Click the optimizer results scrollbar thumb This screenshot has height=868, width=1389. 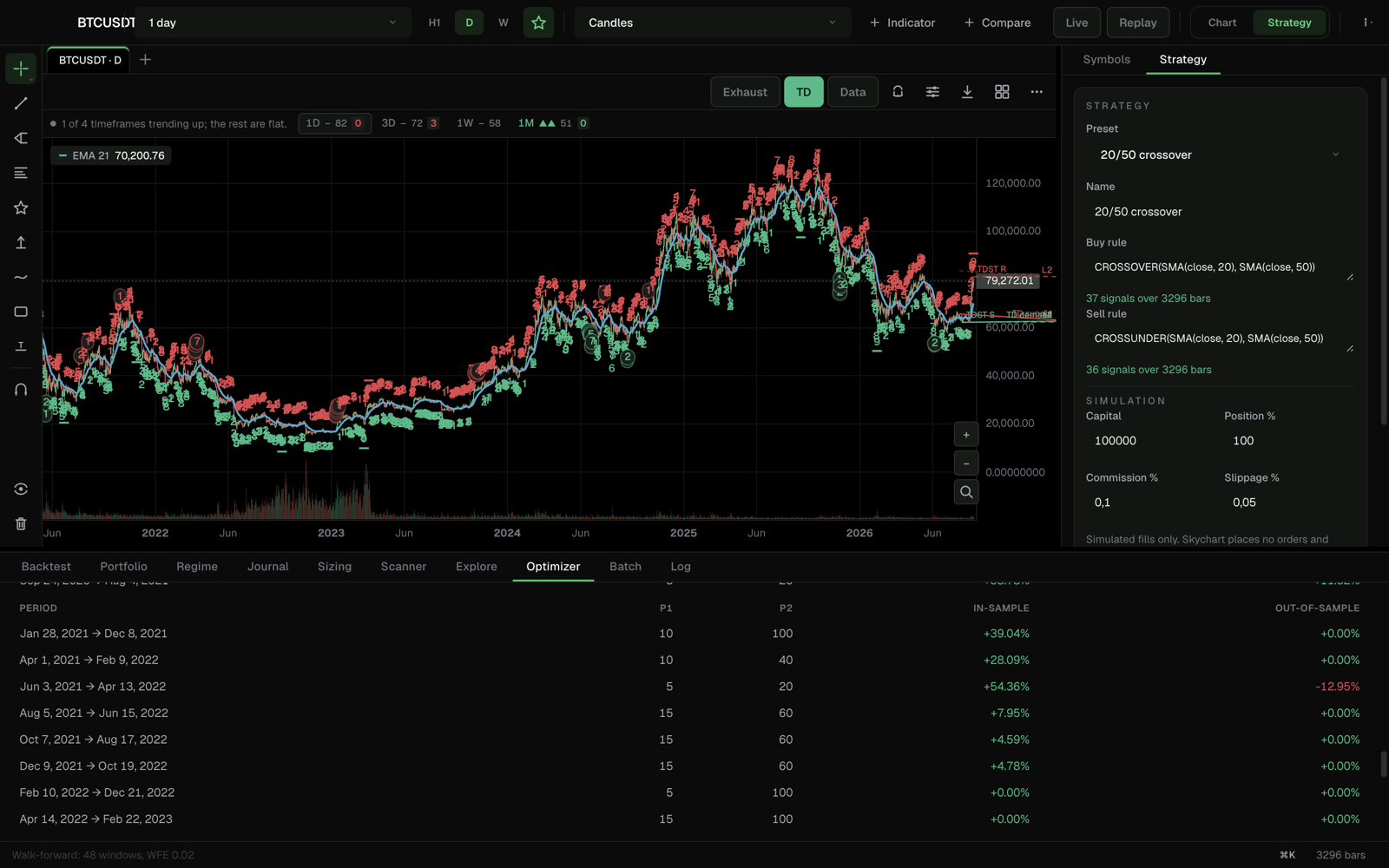[x=1383, y=765]
